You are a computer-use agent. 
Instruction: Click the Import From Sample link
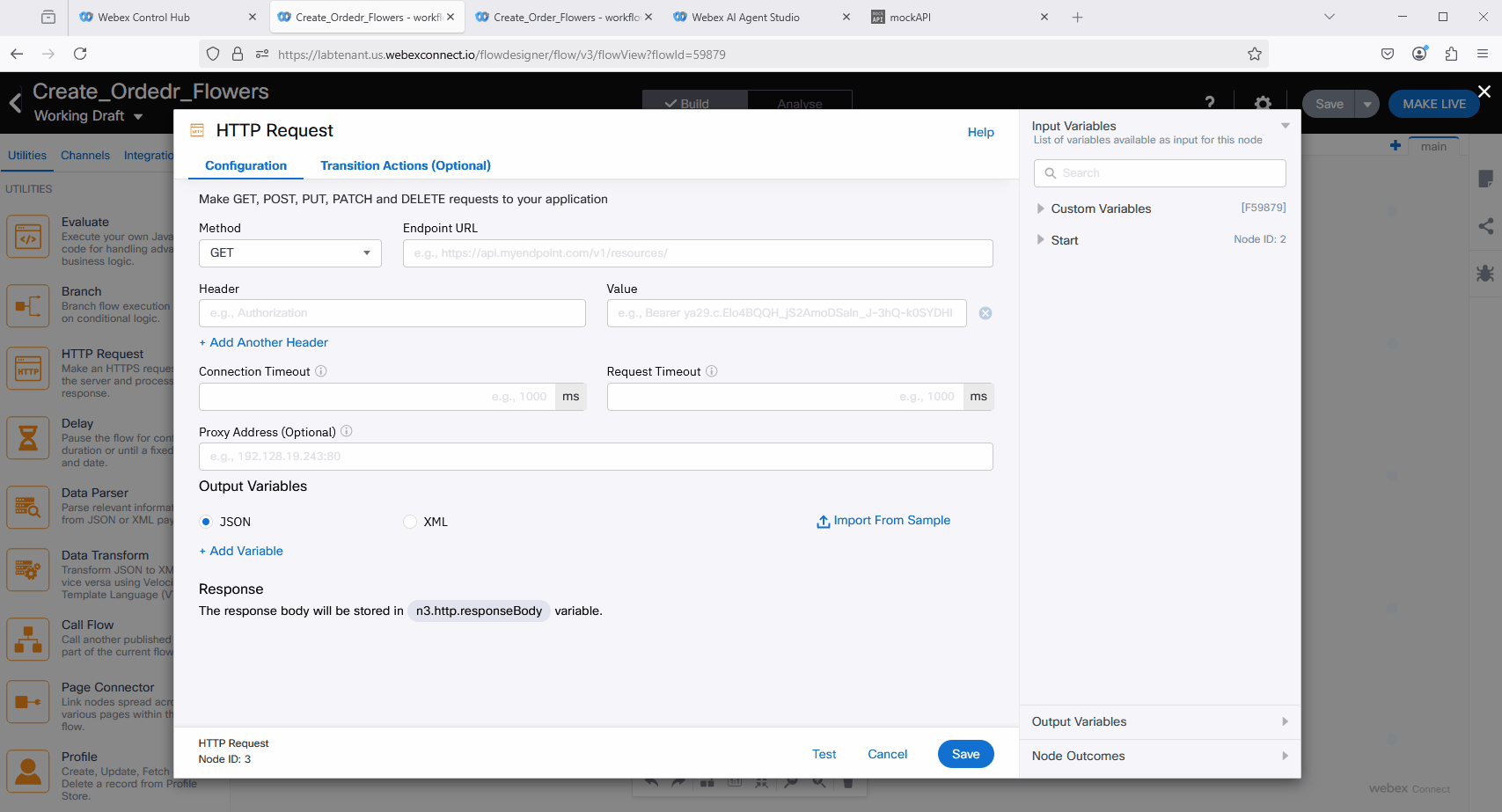(883, 521)
